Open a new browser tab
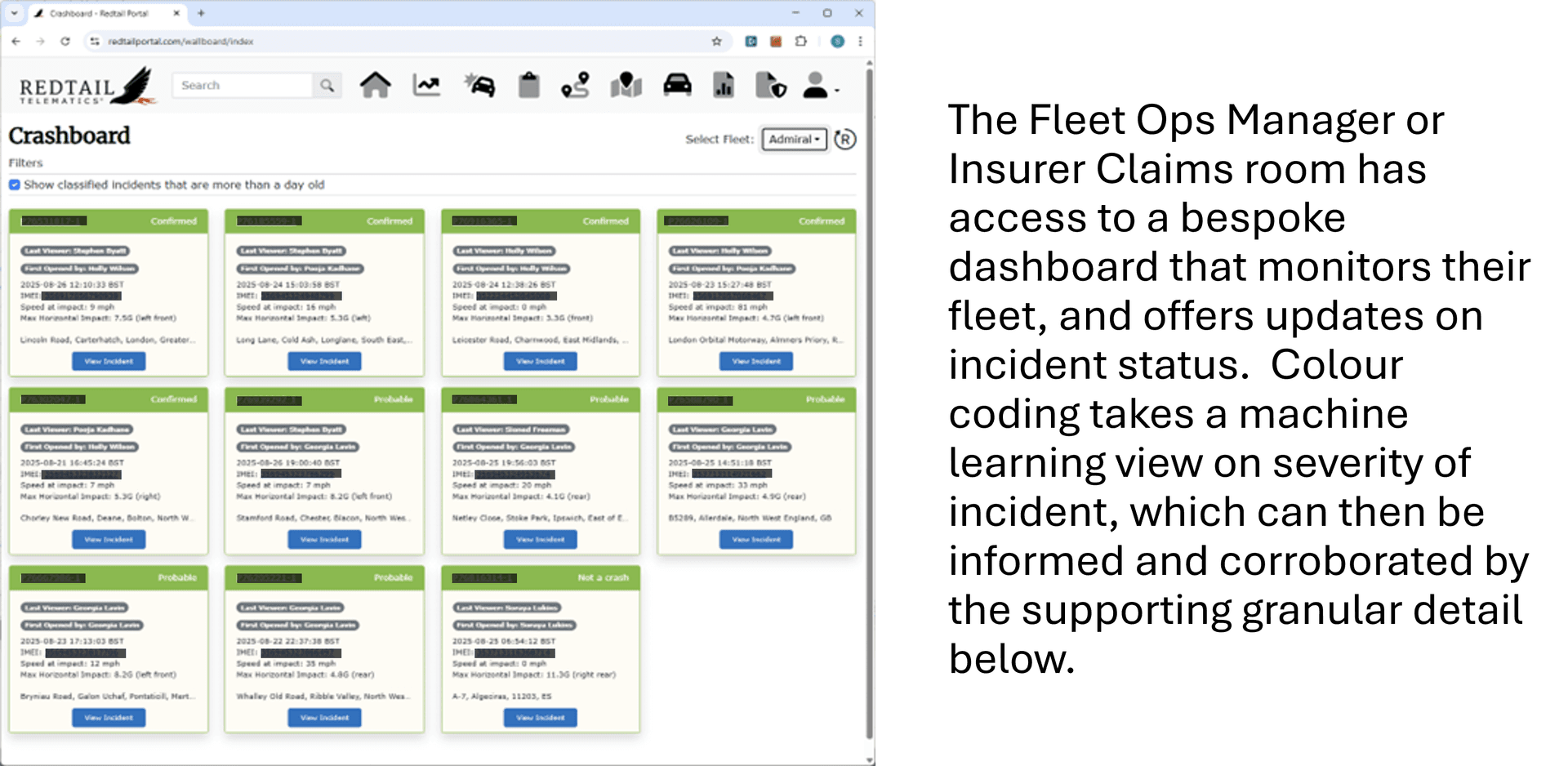Viewport: 1568px width, 766px height. point(201,13)
